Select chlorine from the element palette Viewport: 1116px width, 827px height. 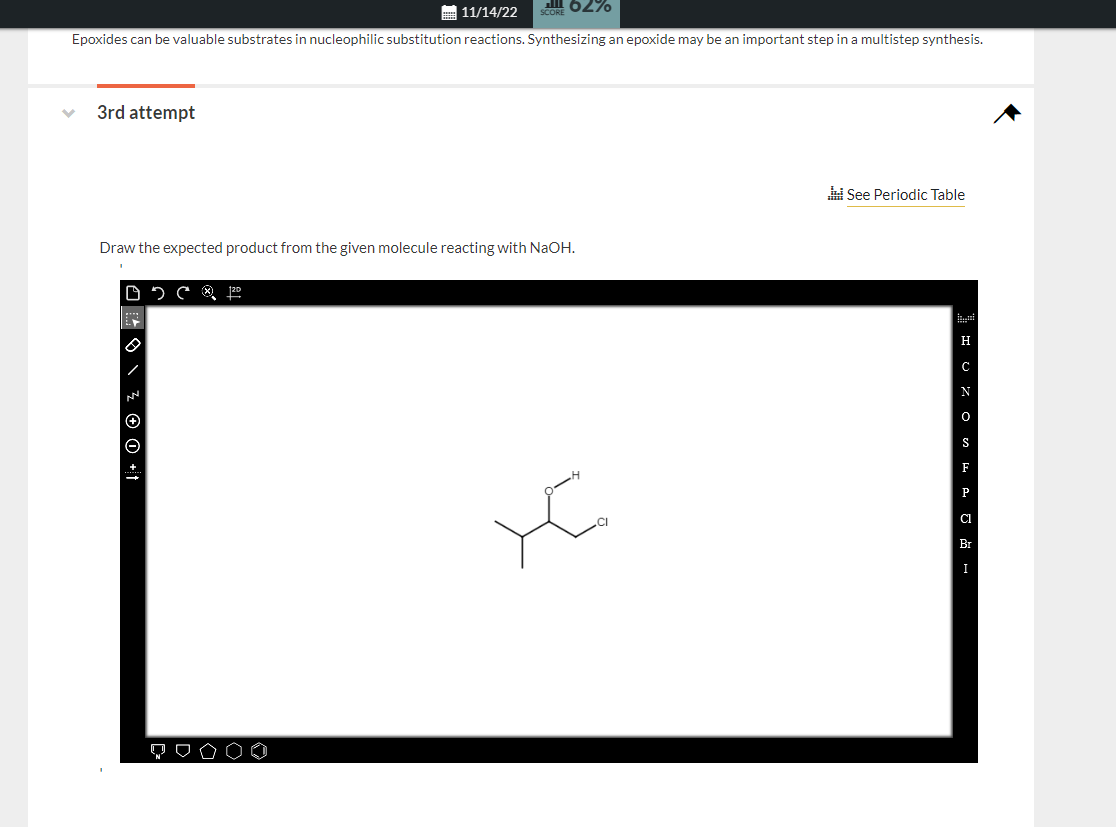pyautogui.click(x=964, y=518)
